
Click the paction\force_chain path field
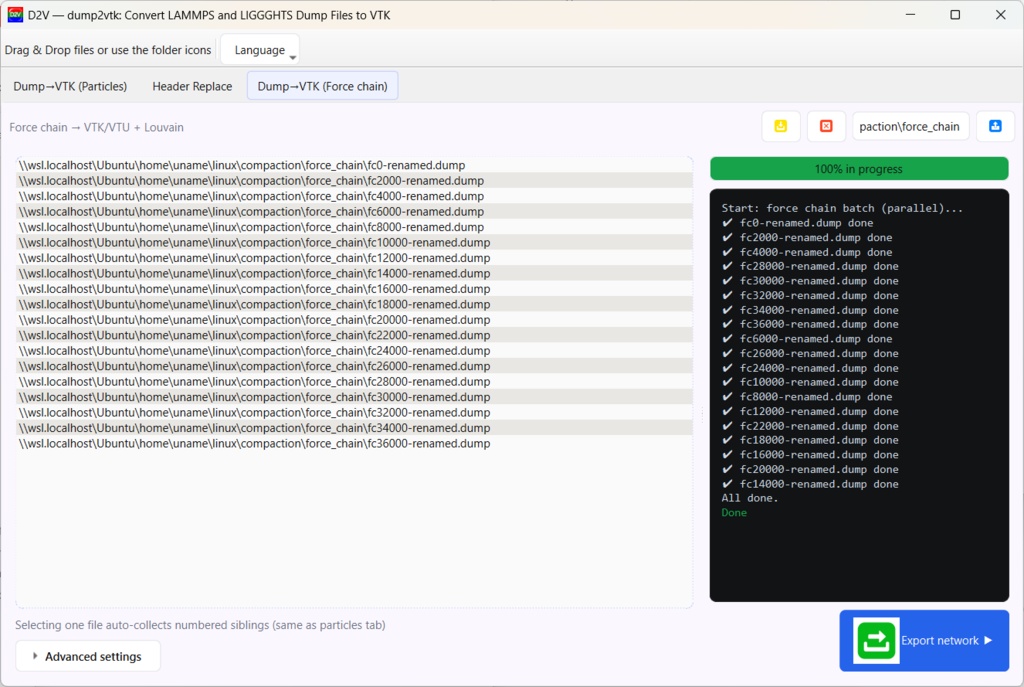(x=910, y=126)
